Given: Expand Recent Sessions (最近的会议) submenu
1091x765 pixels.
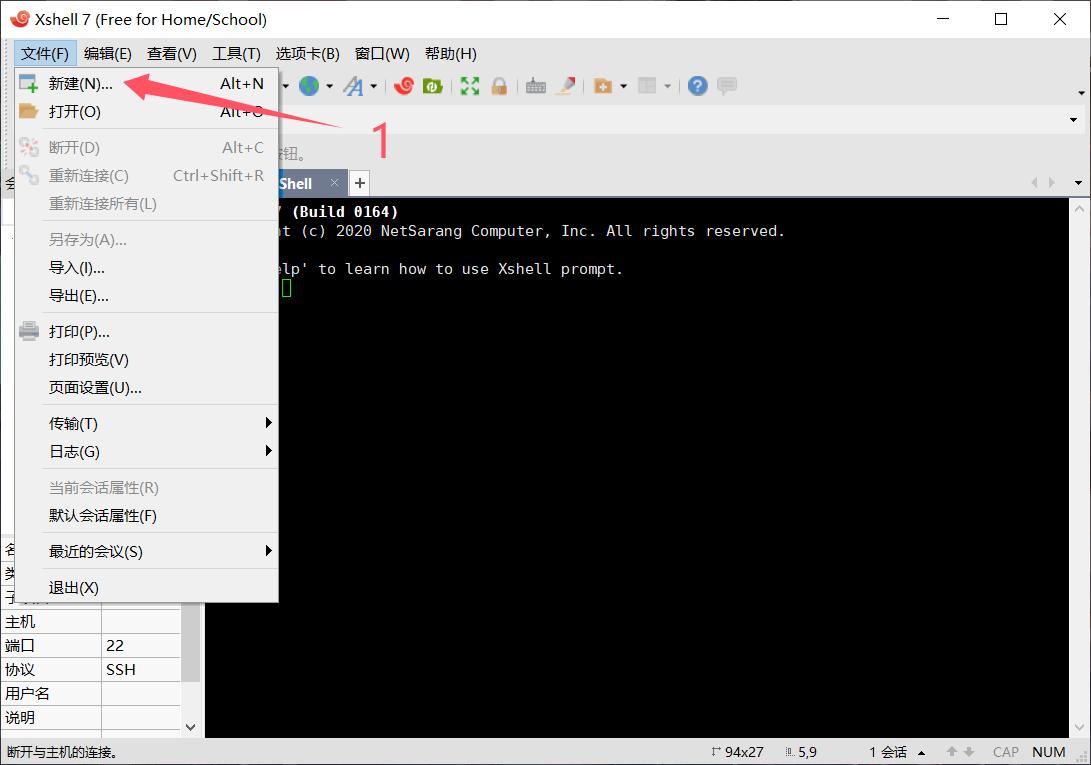Looking at the screenshot, I should [x=146, y=552].
